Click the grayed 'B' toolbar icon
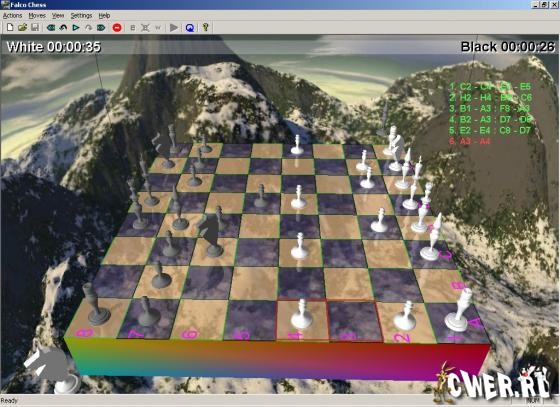 (x=133, y=27)
